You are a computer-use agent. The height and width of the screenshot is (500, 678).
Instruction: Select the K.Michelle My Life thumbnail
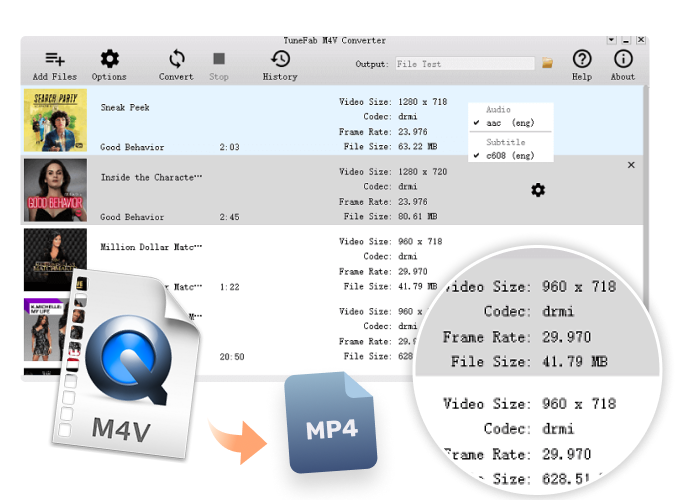[45, 330]
